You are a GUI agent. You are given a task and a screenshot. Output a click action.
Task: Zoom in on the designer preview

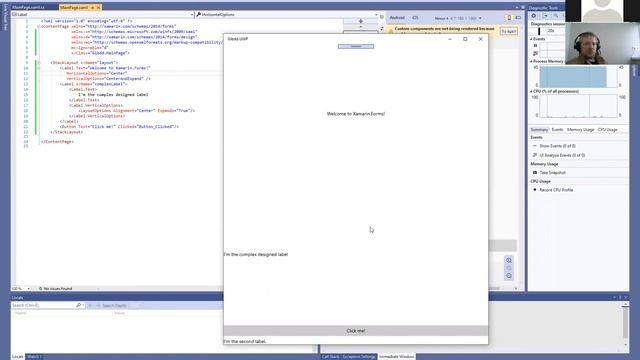(x=509, y=260)
